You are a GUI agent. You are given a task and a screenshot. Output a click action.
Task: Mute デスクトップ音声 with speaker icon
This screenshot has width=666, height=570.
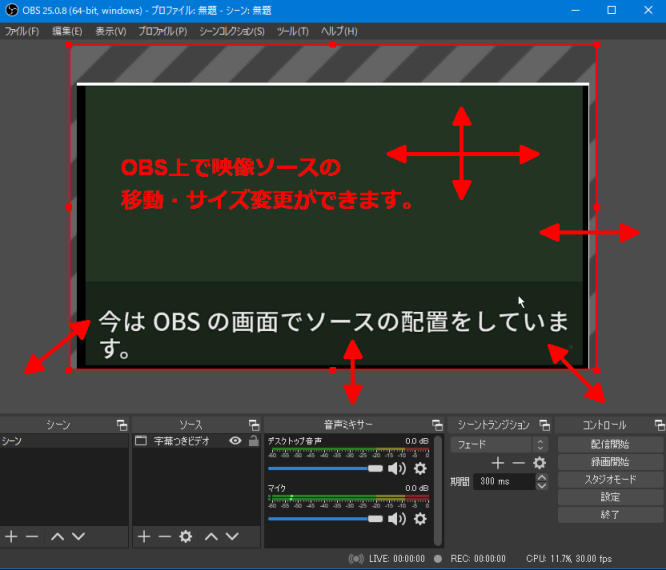click(397, 468)
